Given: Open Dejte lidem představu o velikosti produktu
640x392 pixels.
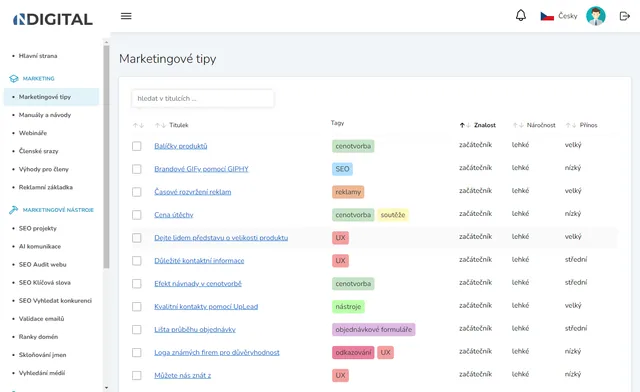Looking at the screenshot, I should (x=221, y=238).
